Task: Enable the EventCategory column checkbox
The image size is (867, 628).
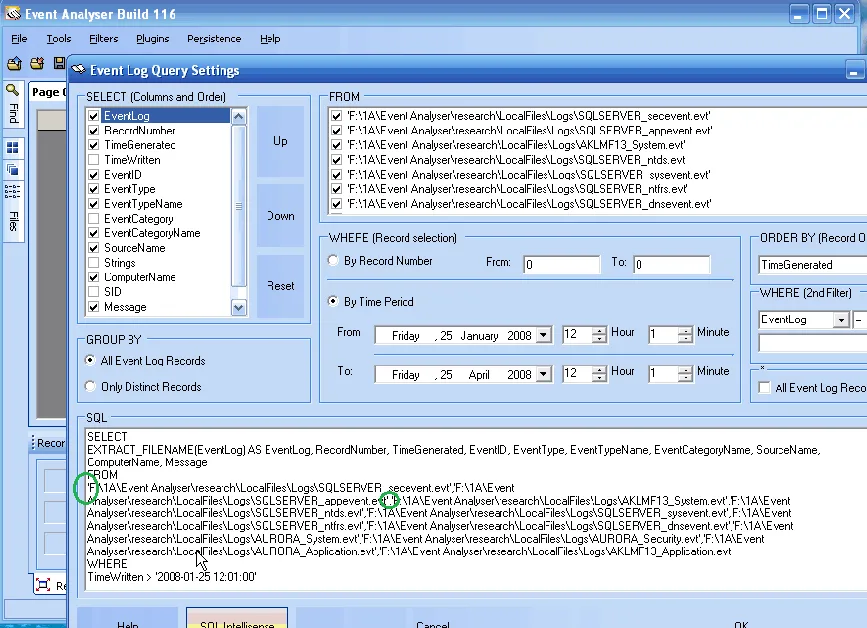Action: pos(93,218)
